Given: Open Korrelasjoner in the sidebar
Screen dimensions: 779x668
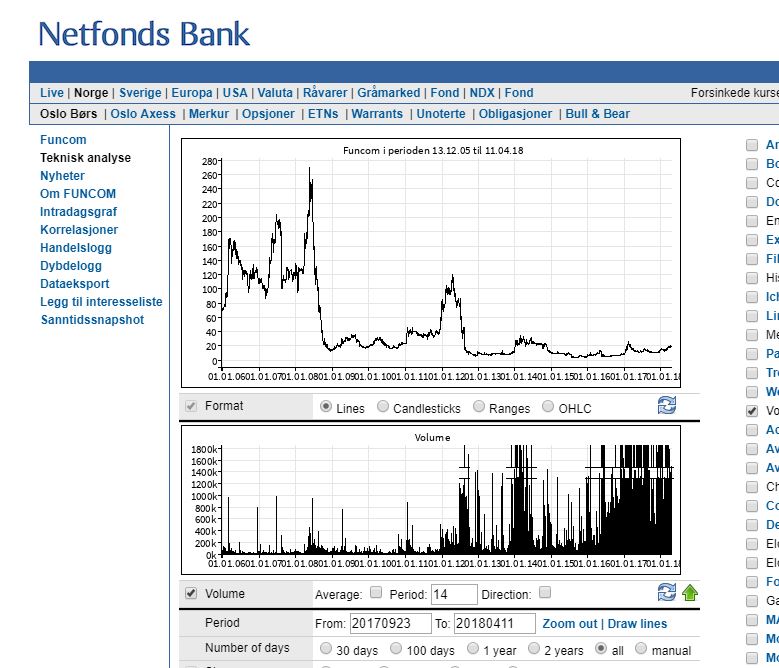Looking at the screenshot, I should pos(79,230).
